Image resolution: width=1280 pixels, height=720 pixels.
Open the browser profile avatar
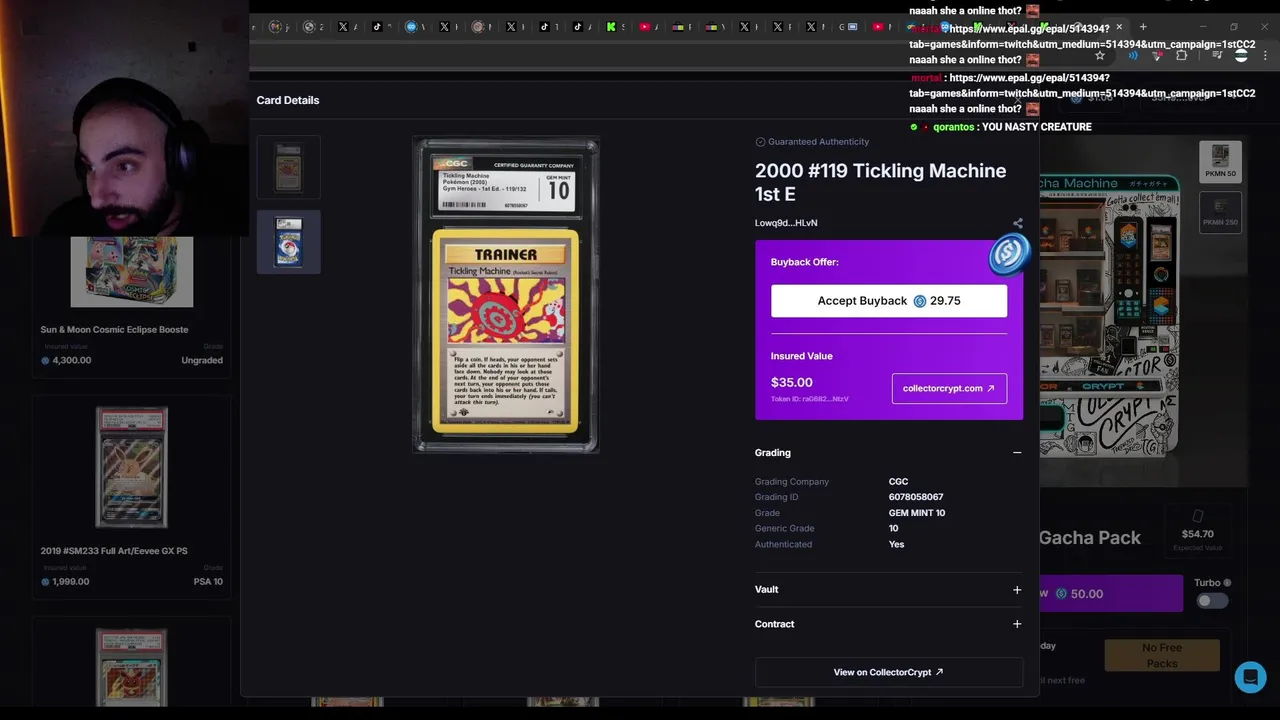coord(1241,56)
